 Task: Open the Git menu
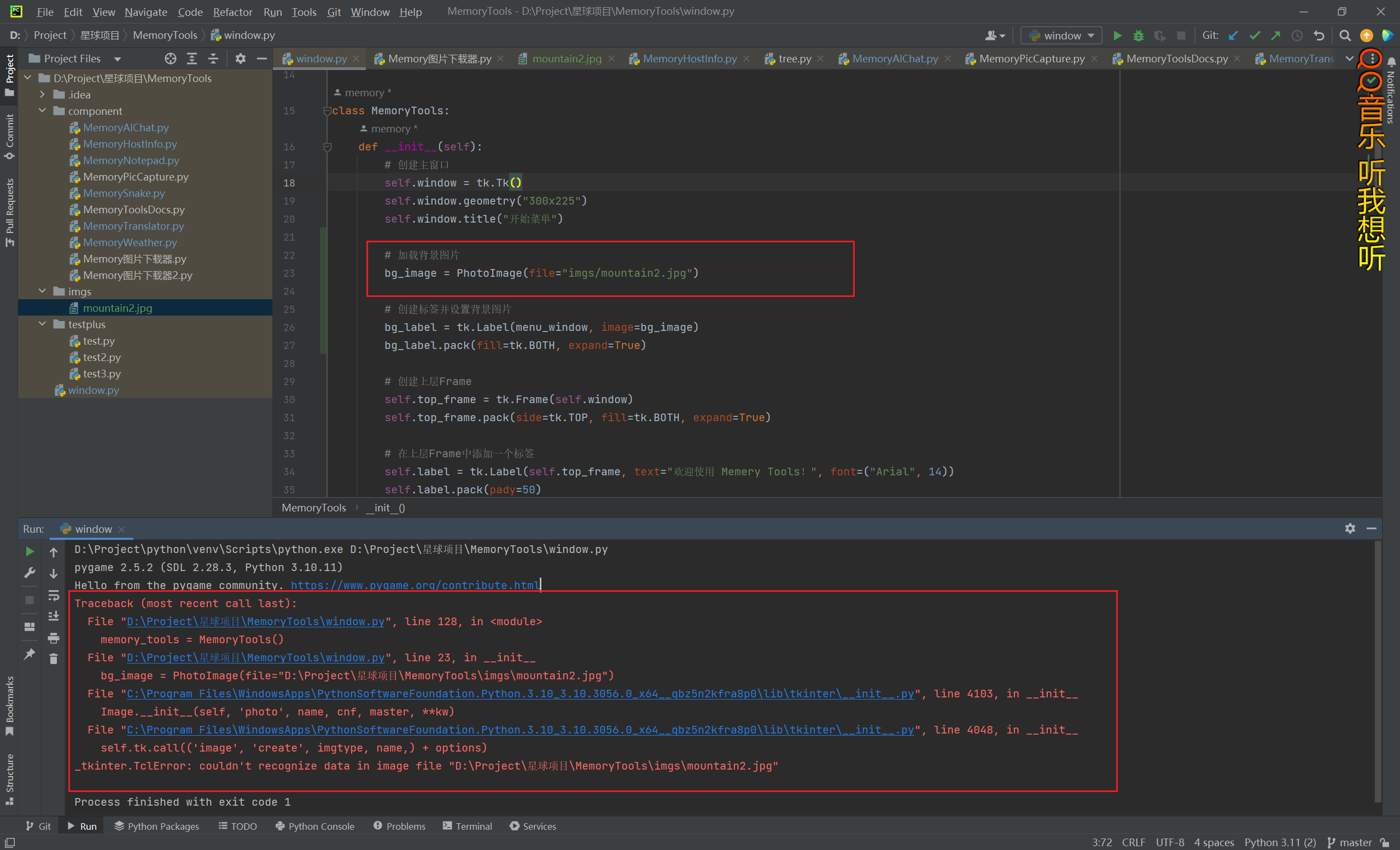[334, 11]
